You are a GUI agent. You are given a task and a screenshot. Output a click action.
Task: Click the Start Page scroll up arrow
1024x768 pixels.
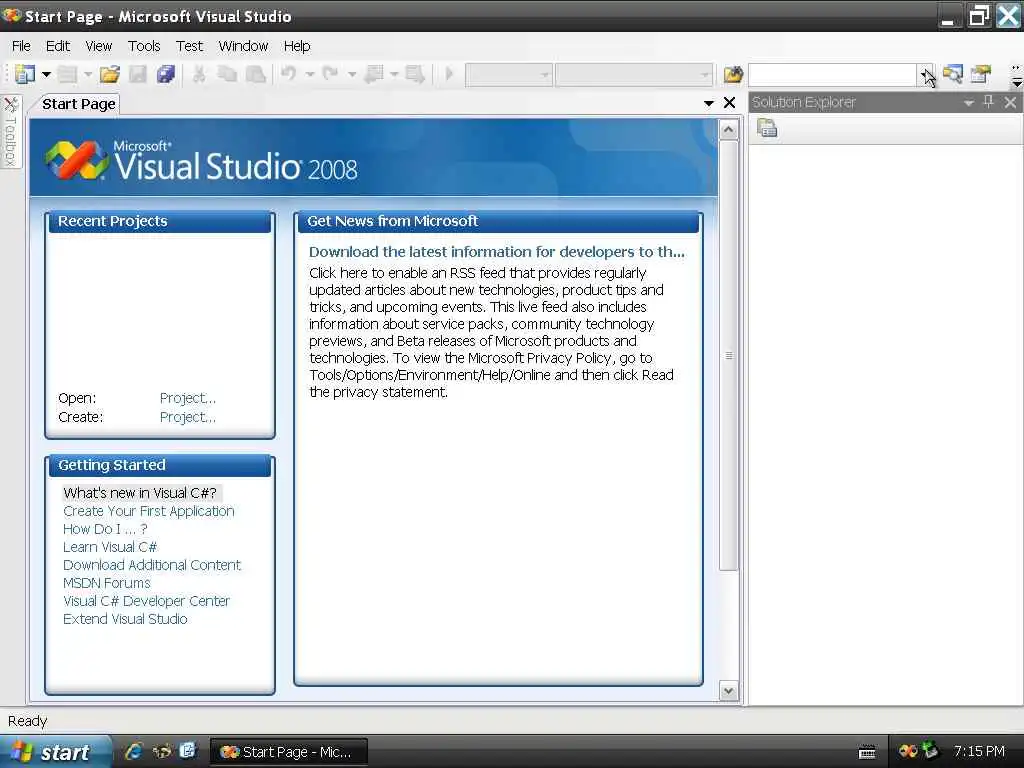(x=729, y=129)
